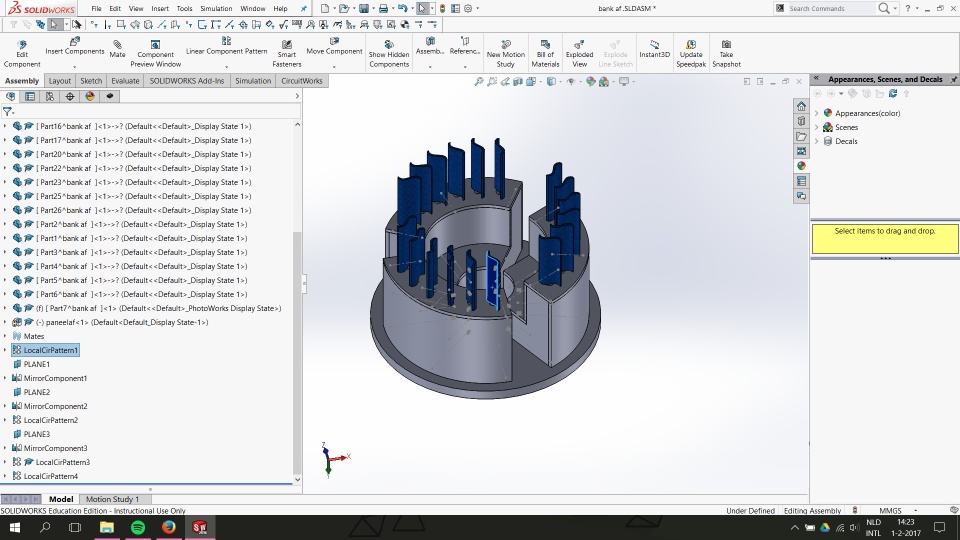Open Firefox from the taskbar
960x540 pixels.
168,527
